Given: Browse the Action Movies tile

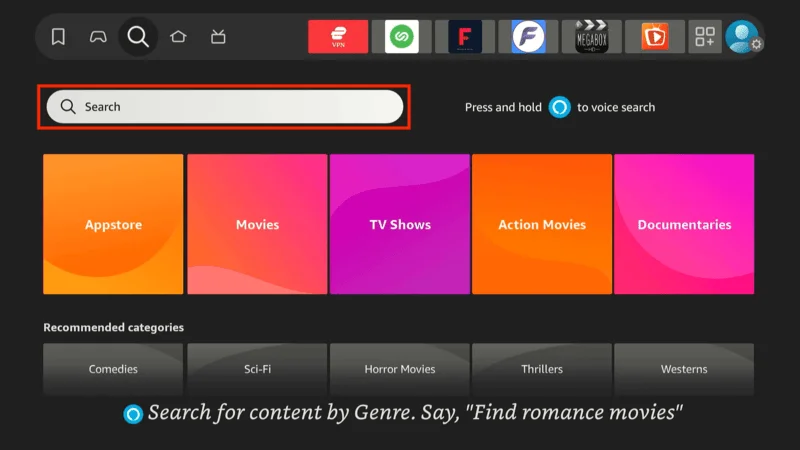Looking at the screenshot, I should click(x=542, y=225).
